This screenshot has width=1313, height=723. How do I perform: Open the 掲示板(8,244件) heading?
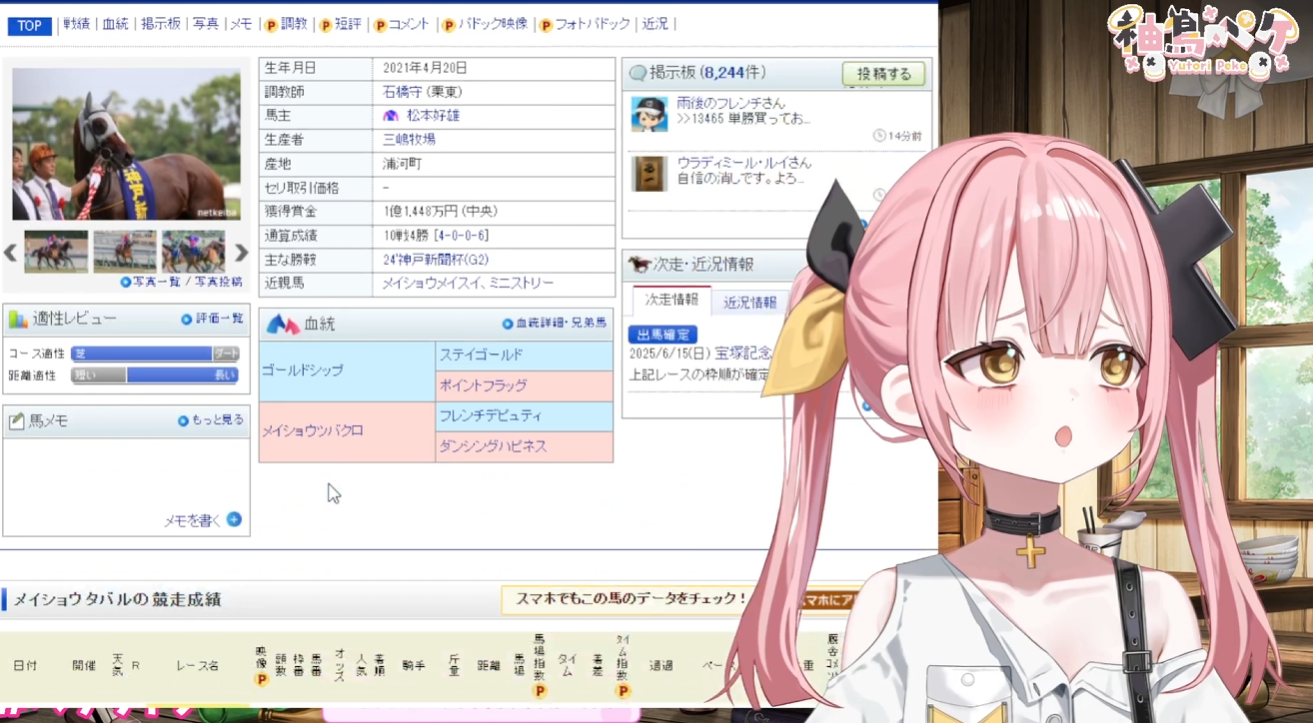708,73
